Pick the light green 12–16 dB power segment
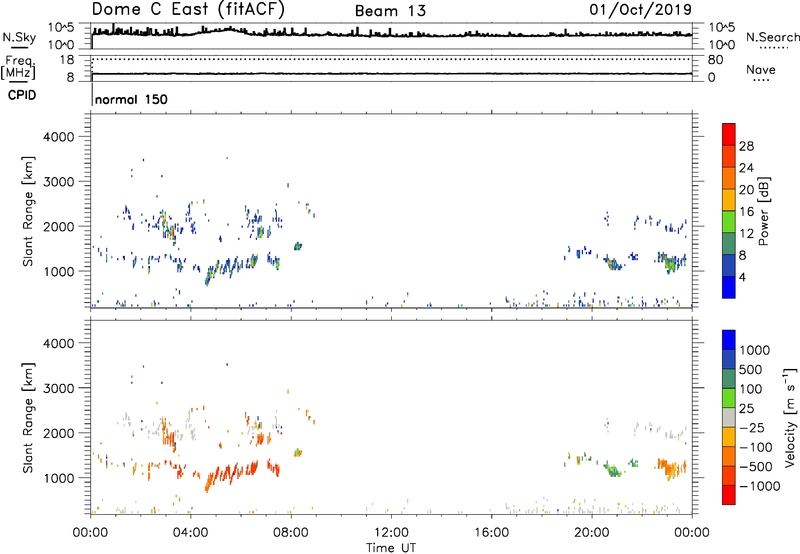Viewport: 800px width, 554px height. (x=729, y=222)
